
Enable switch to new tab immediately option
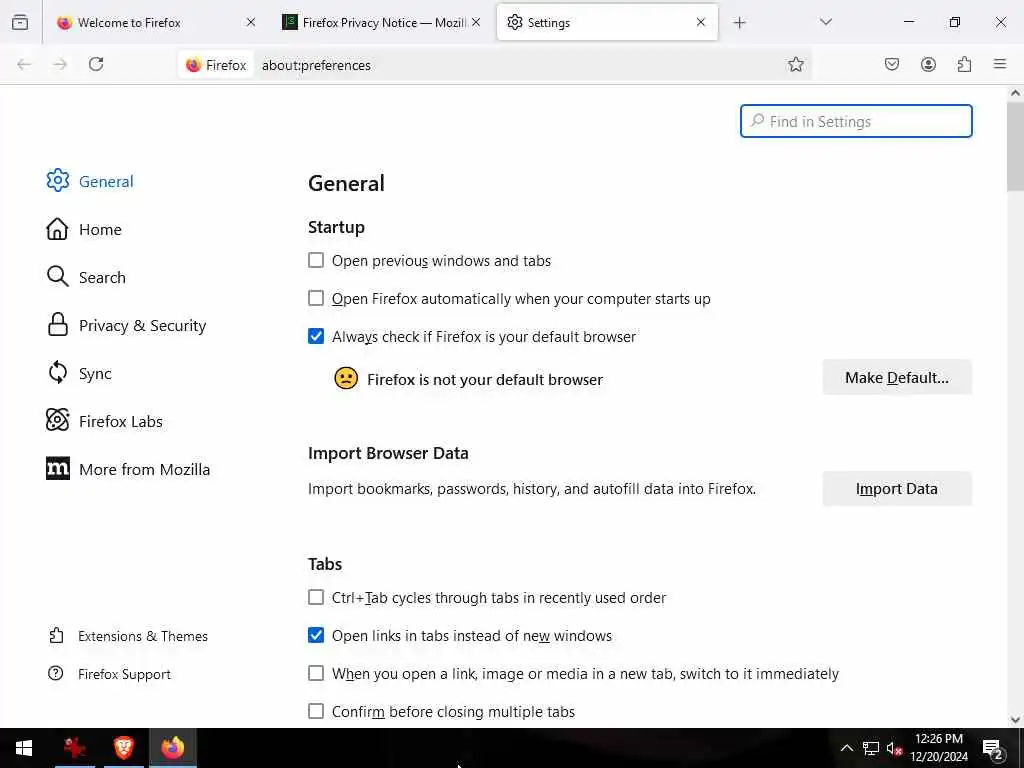pyautogui.click(x=316, y=673)
